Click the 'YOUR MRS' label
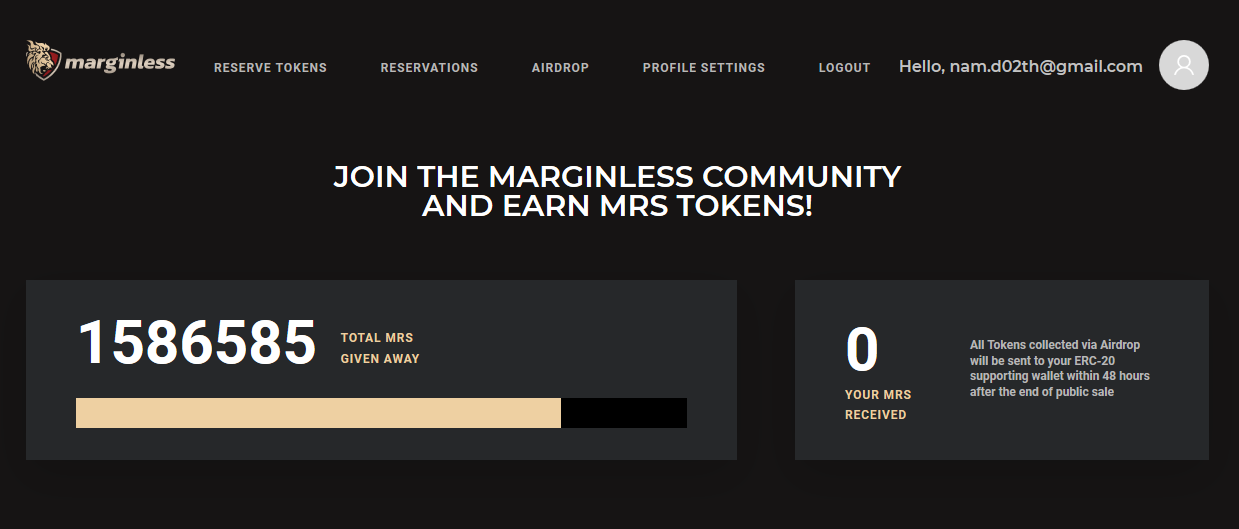1239x529 pixels. pos(878,395)
